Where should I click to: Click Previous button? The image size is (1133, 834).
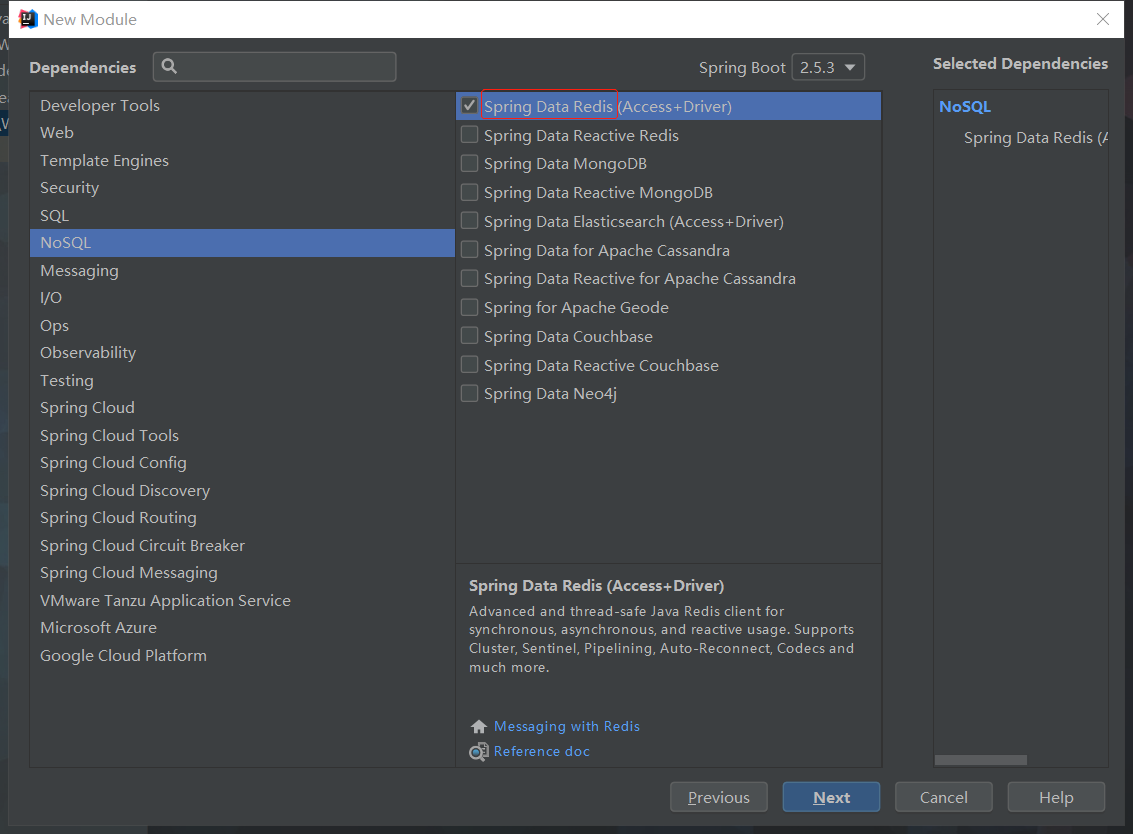click(718, 797)
